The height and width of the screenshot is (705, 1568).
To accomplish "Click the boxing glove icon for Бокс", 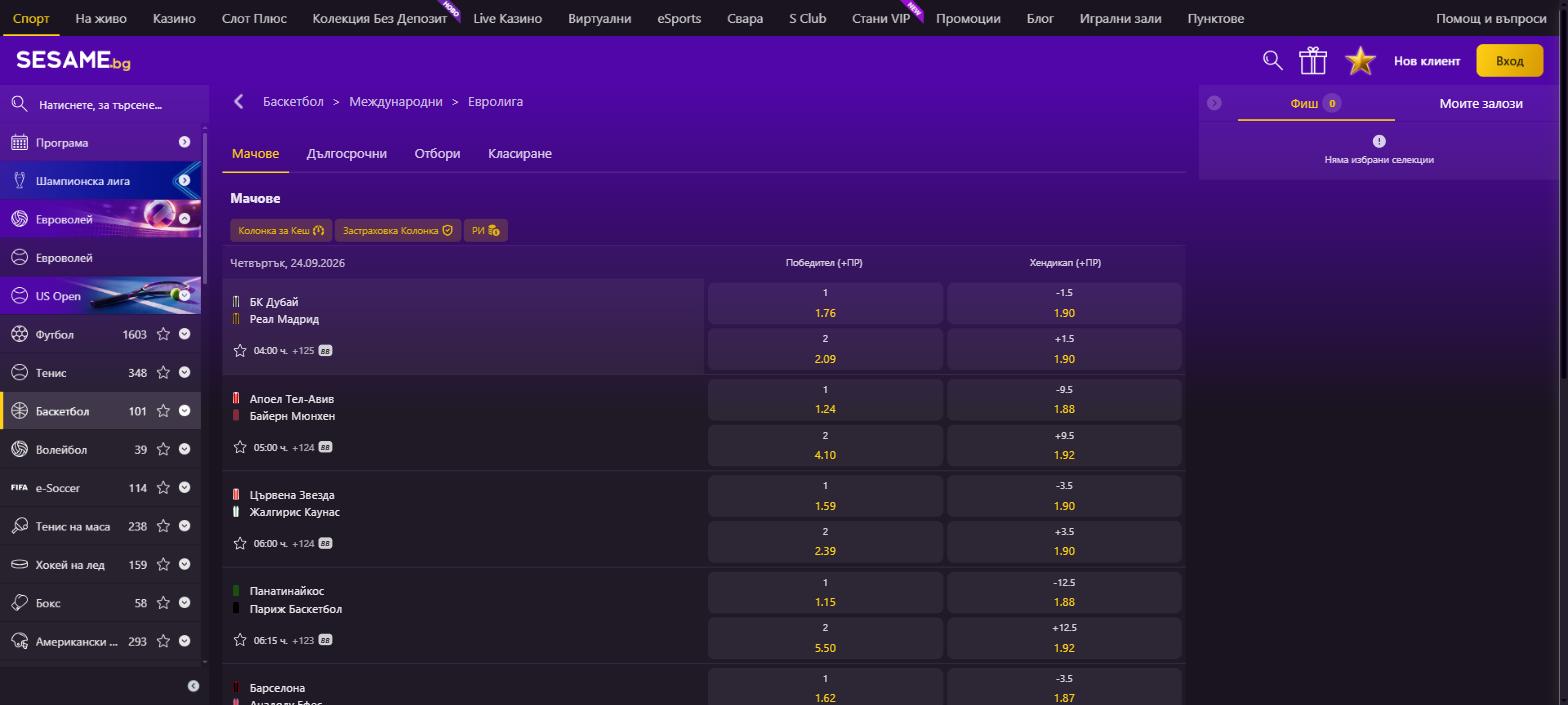I will [19, 603].
